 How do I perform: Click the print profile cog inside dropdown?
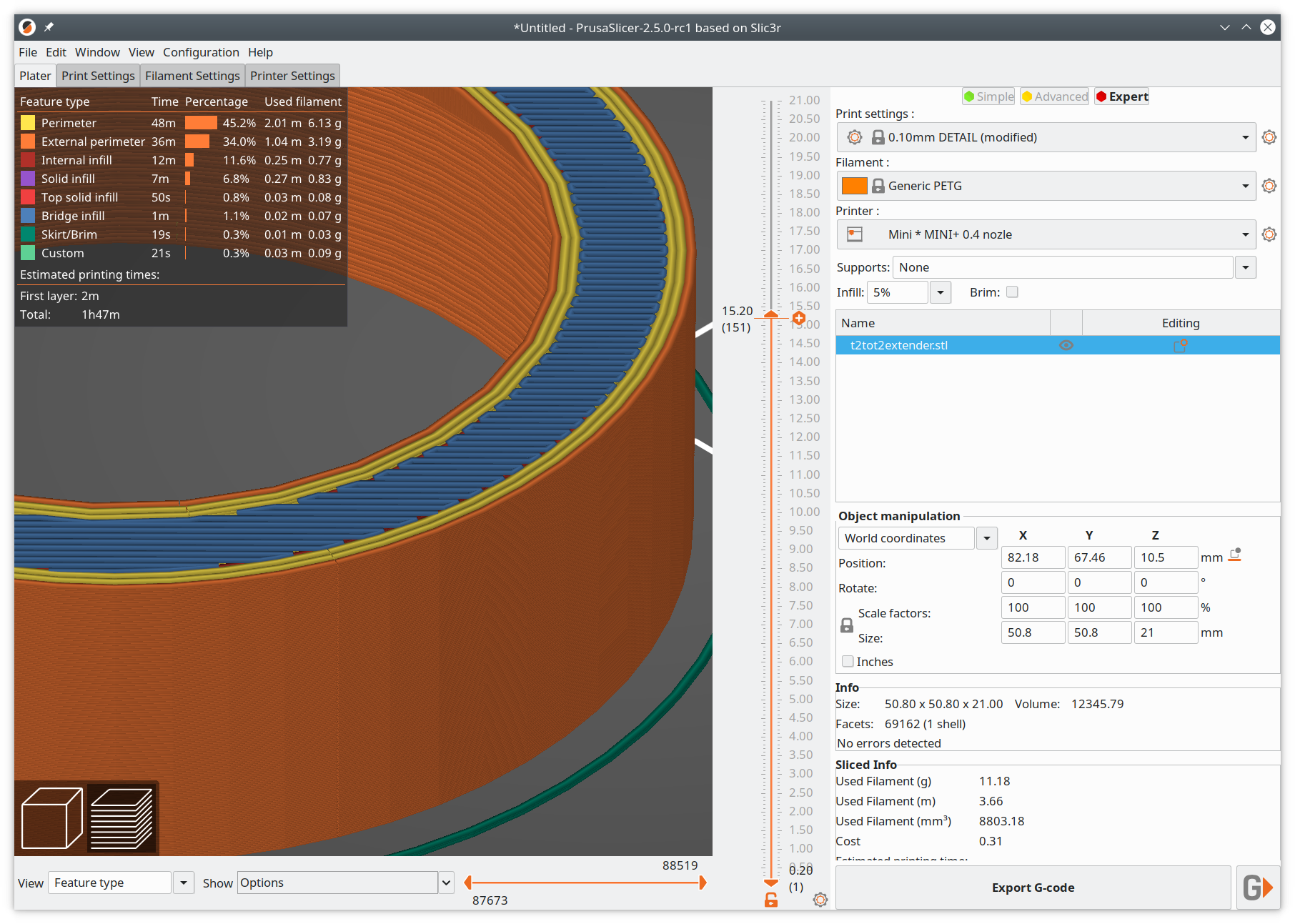coord(855,137)
